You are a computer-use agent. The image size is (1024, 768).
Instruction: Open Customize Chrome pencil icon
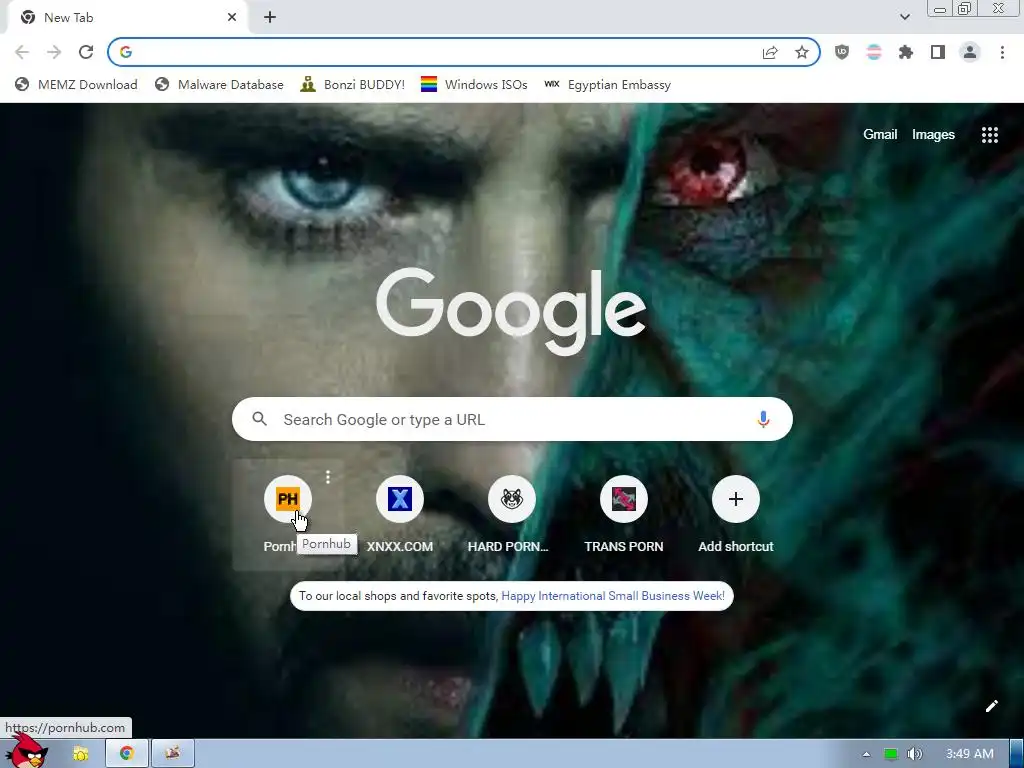(991, 706)
